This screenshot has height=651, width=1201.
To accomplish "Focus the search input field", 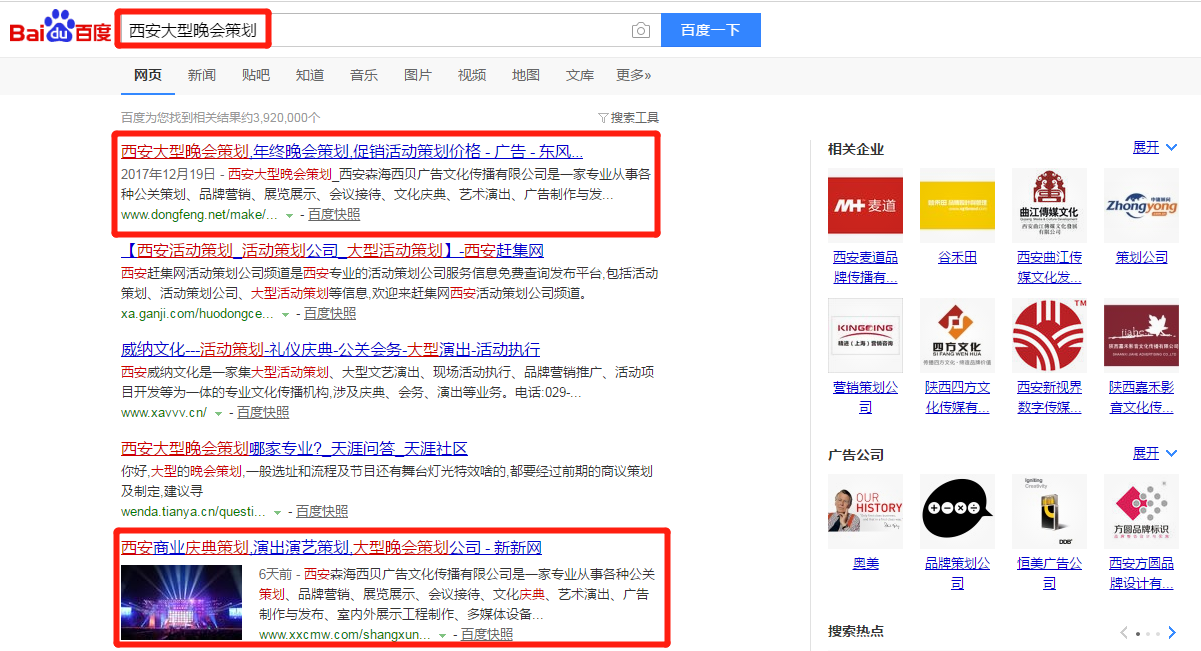I will 373,30.
